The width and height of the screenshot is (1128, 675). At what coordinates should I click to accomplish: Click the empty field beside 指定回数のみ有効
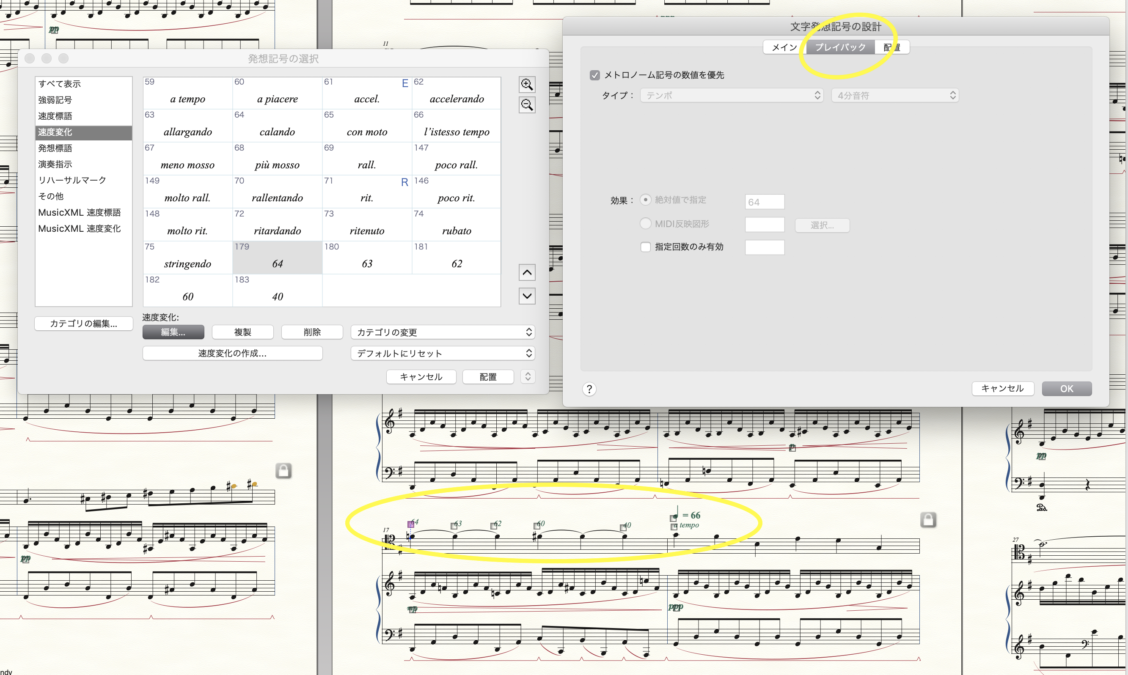tap(765, 248)
